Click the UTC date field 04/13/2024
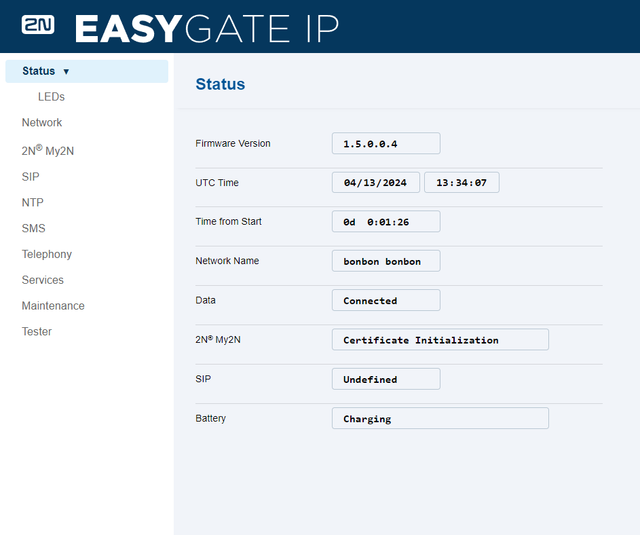Image resolution: width=640 pixels, height=535 pixels. coord(376,182)
